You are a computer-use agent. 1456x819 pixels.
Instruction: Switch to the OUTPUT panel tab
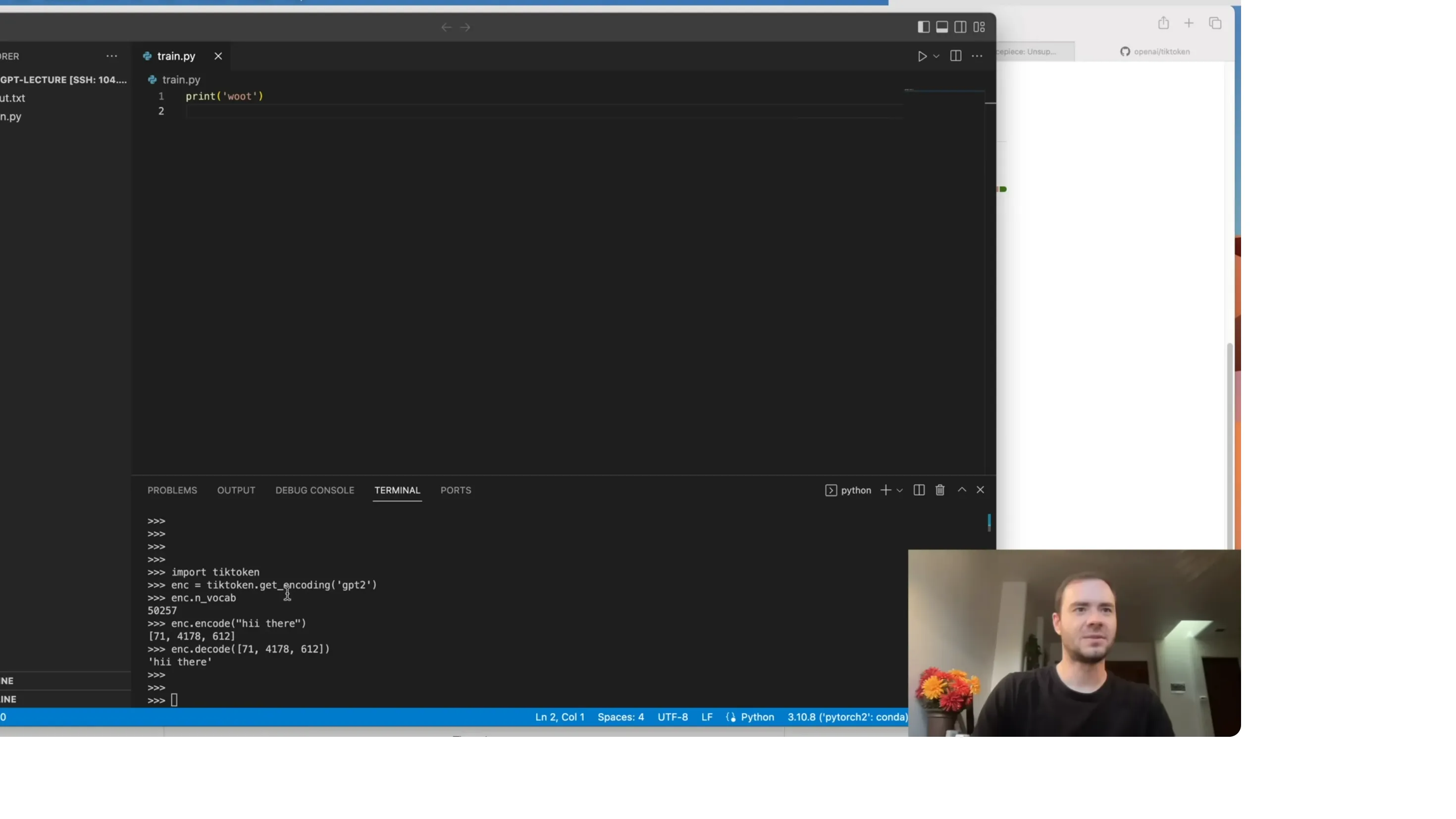(x=236, y=490)
